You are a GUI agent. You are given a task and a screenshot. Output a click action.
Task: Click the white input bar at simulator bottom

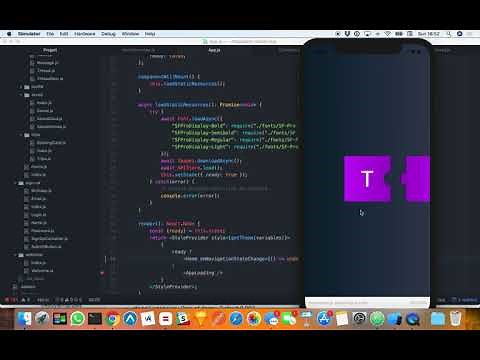pyautogui.click(x=367, y=302)
